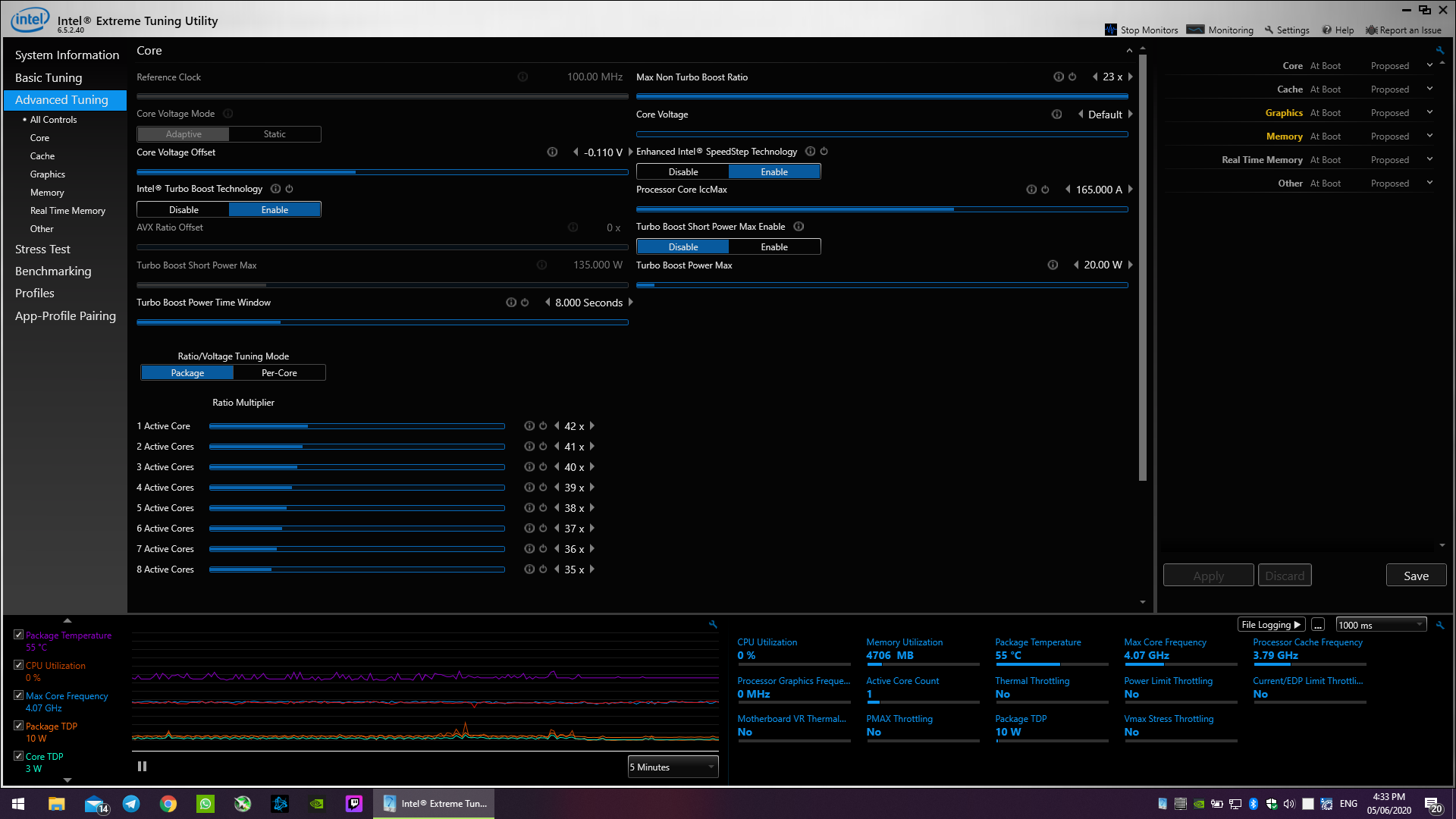Uncheck CPU Utilization graph checkbox
Screen dimensions: 1456x819
pos(19,665)
